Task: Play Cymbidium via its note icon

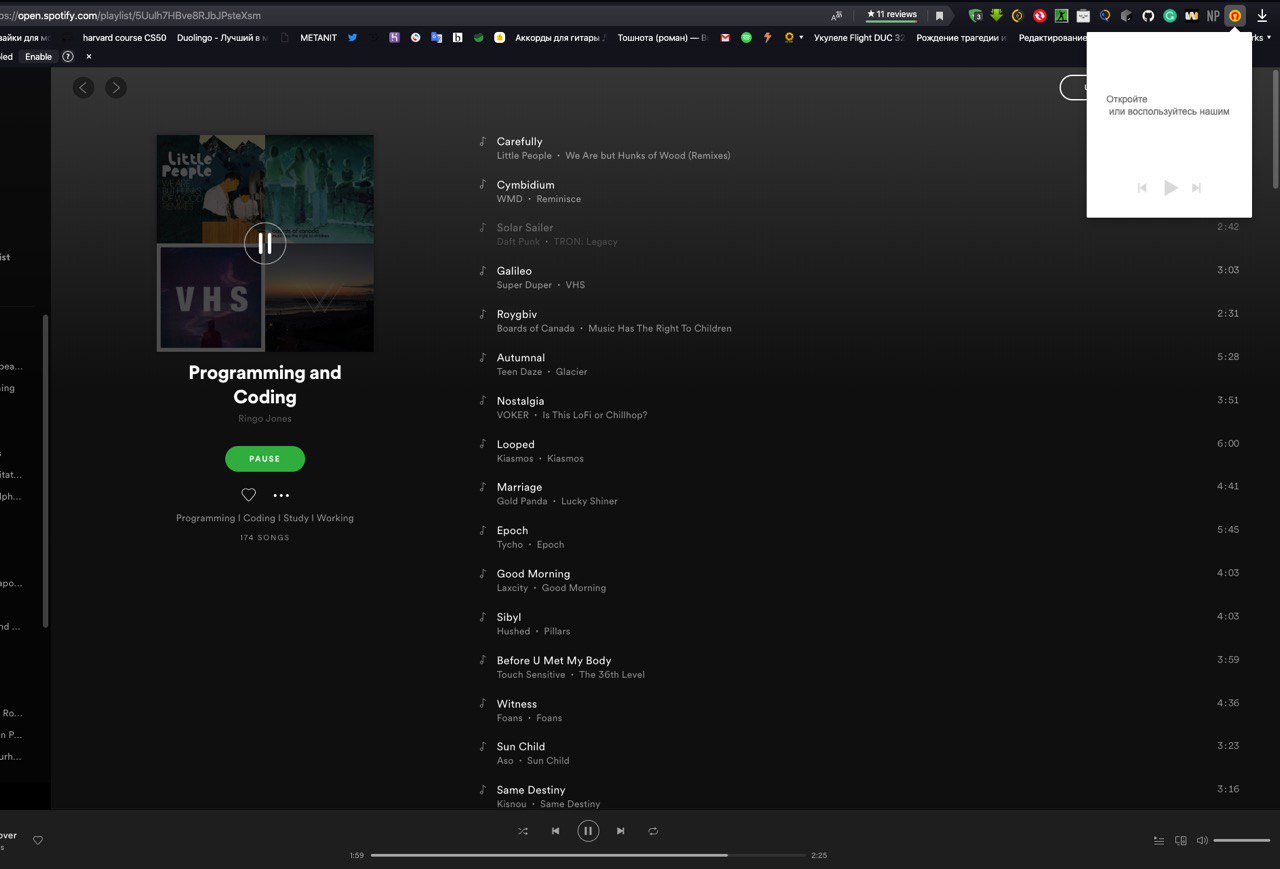Action: click(482, 184)
